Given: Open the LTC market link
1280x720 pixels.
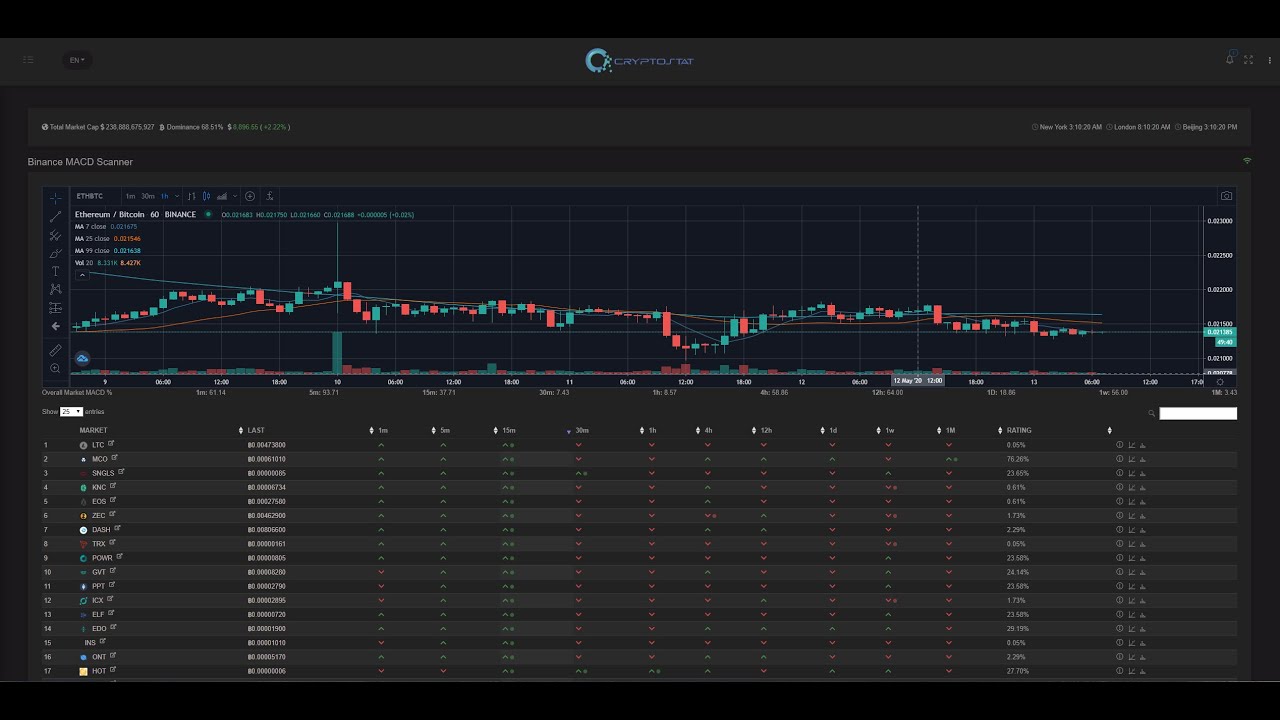Looking at the screenshot, I should [x=98, y=445].
